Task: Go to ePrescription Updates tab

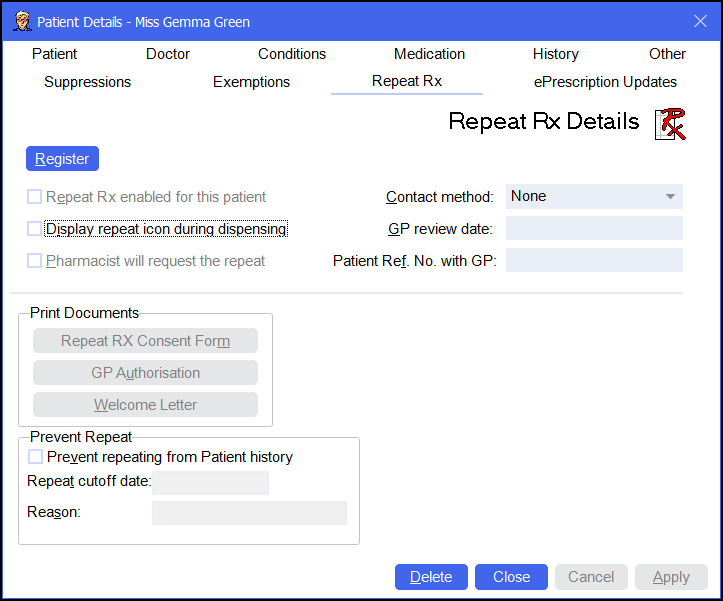Action: 605,82
